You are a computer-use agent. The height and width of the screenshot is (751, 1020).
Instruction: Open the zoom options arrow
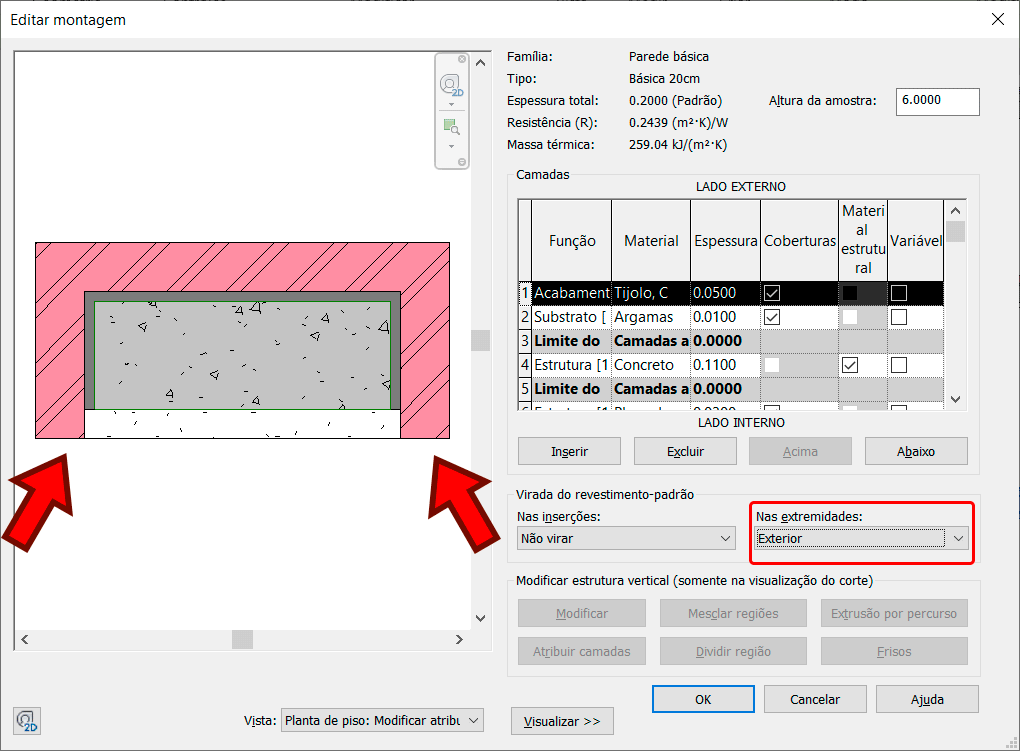tap(451, 146)
